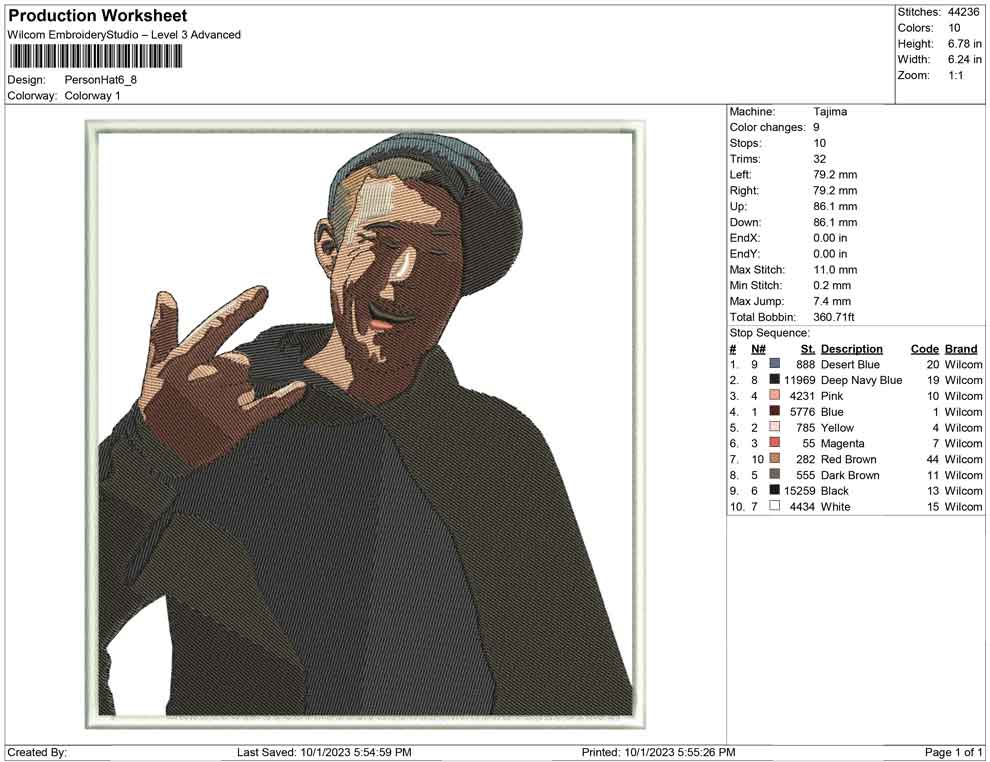The image size is (990, 762).
Task: Click the Stitches value '44236'
Action: pyautogui.click(x=963, y=12)
